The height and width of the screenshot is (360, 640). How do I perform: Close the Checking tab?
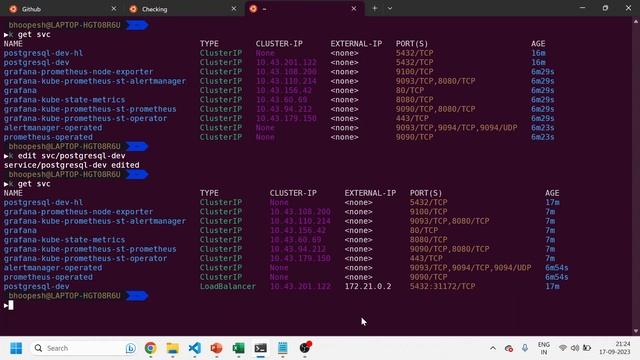point(234,9)
